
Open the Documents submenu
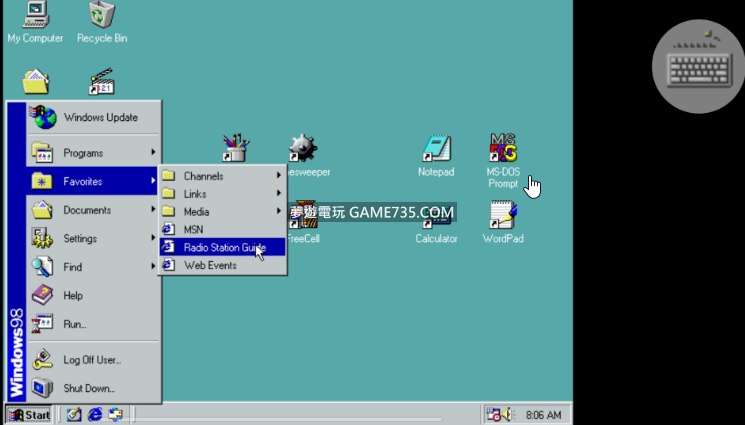[x=94, y=210]
